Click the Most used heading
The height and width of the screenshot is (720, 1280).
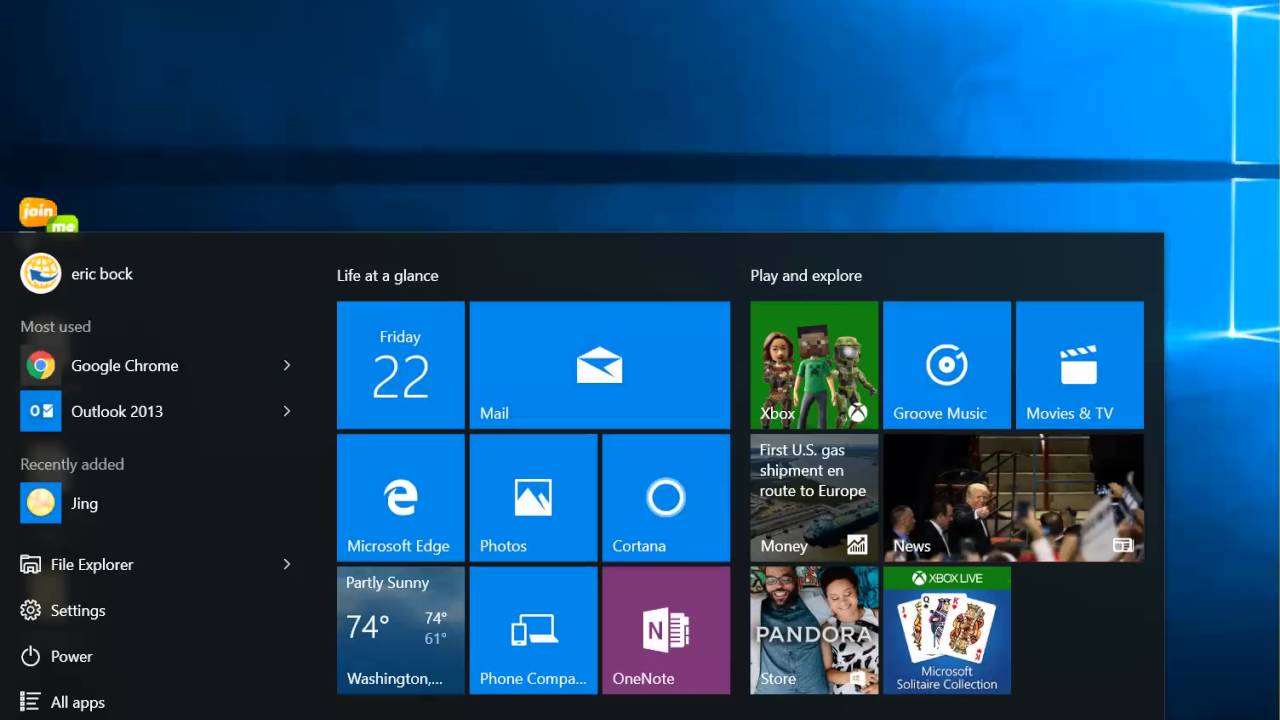(x=56, y=326)
